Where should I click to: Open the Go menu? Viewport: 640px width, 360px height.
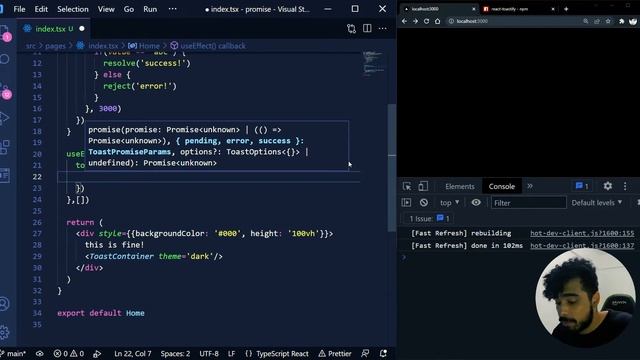pos(129,9)
